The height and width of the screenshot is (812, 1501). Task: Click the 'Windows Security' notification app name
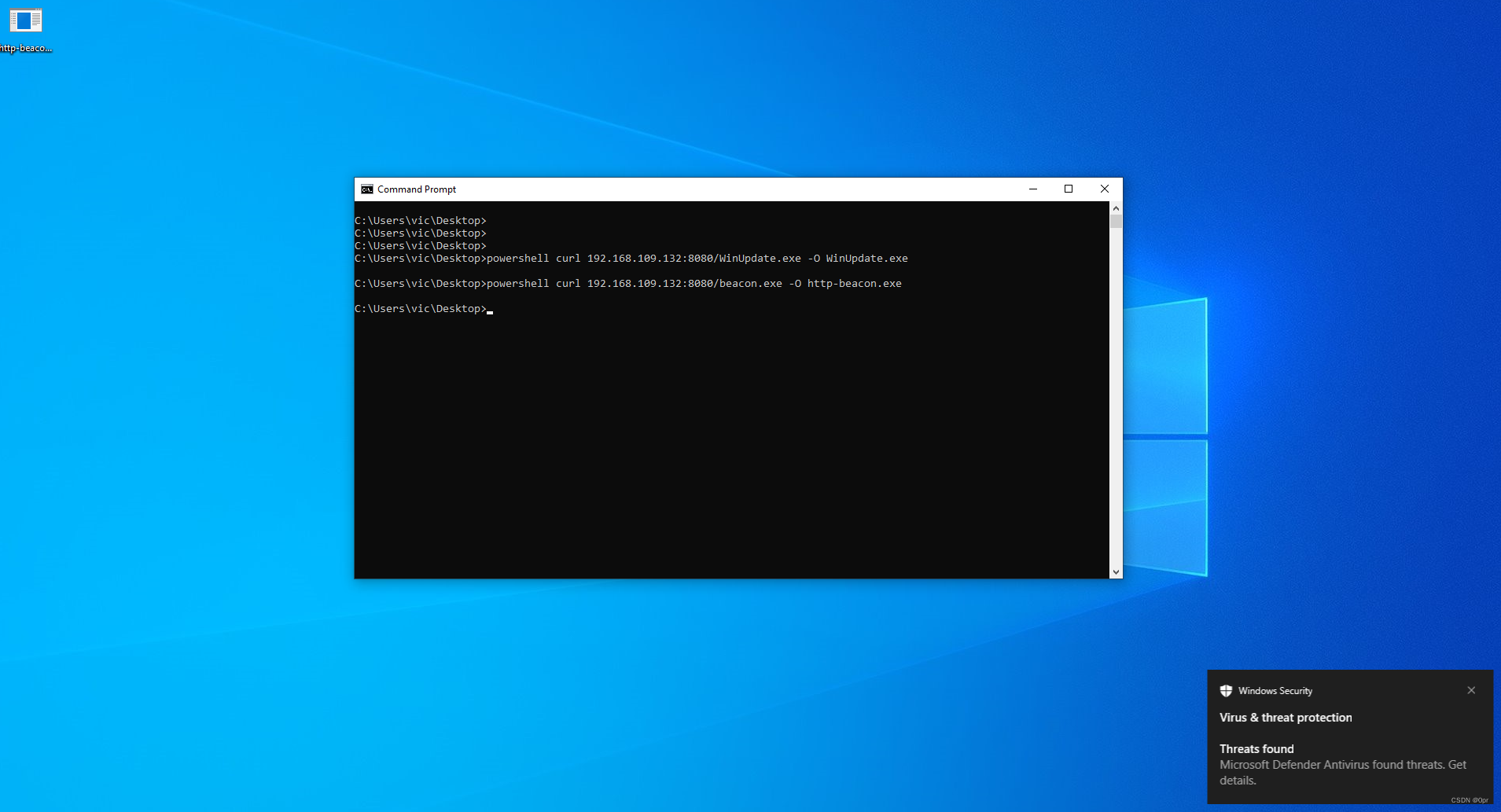[x=1275, y=691]
